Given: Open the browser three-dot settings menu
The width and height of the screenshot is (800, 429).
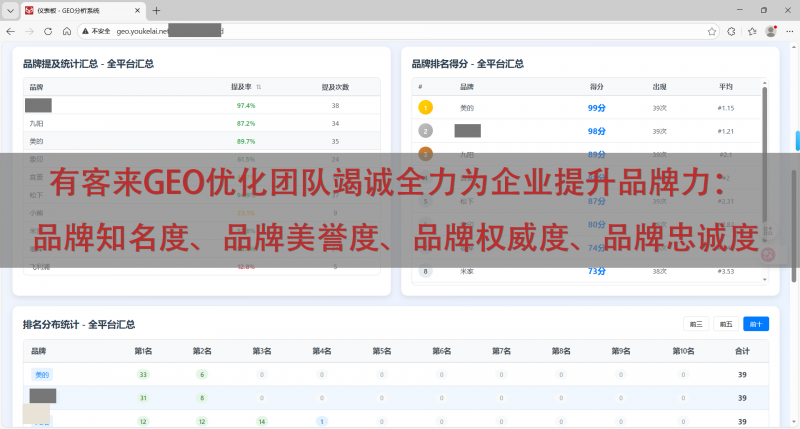Looking at the screenshot, I should (789, 31).
